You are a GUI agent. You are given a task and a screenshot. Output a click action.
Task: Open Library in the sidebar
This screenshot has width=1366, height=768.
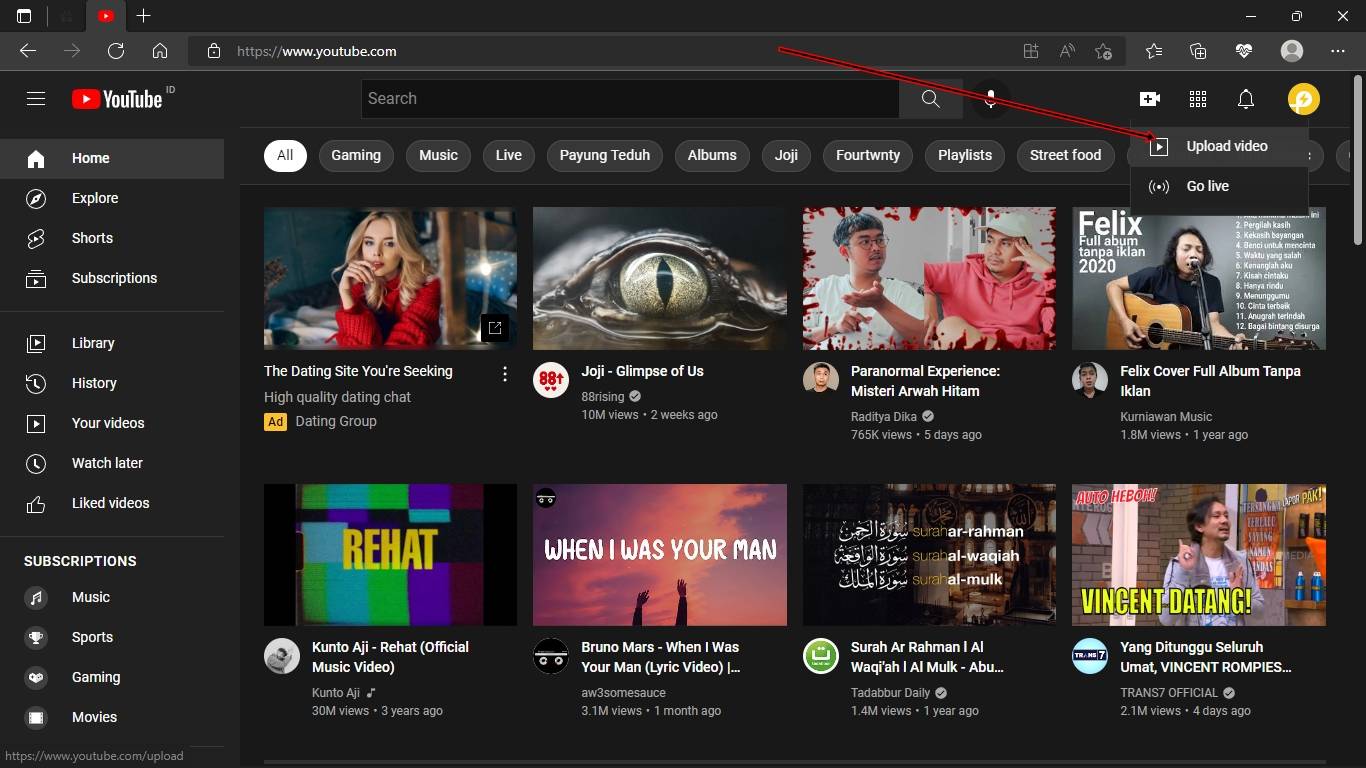pyautogui.click(x=112, y=343)
